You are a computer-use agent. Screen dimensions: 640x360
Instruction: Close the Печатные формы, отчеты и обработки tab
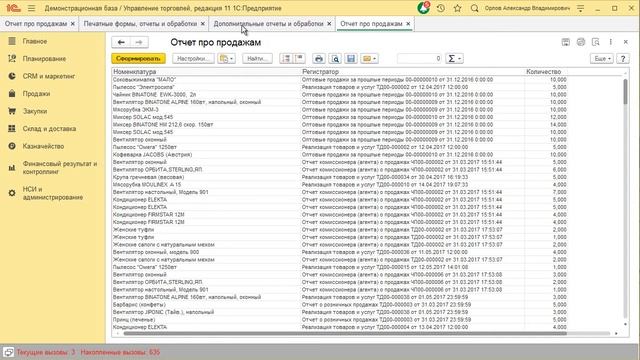point(203,24)
